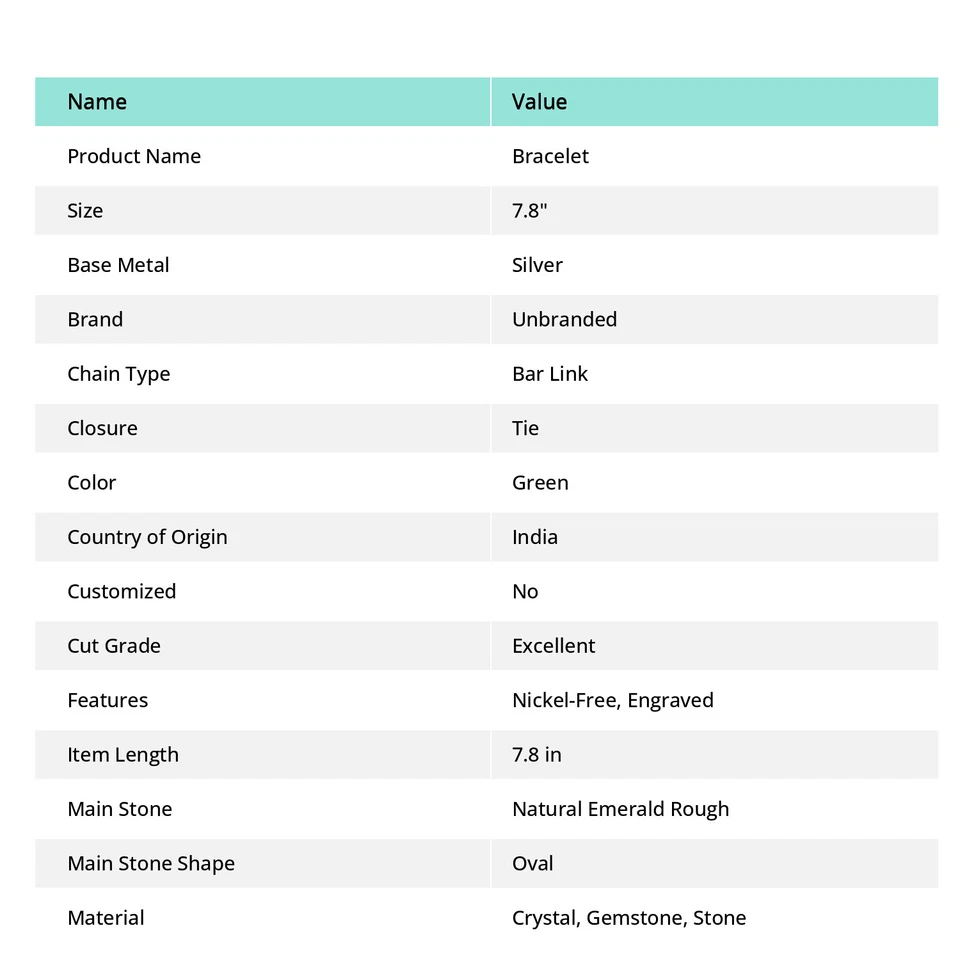Click the Name column header
960x960 pixels.
[x=97, y=102]
